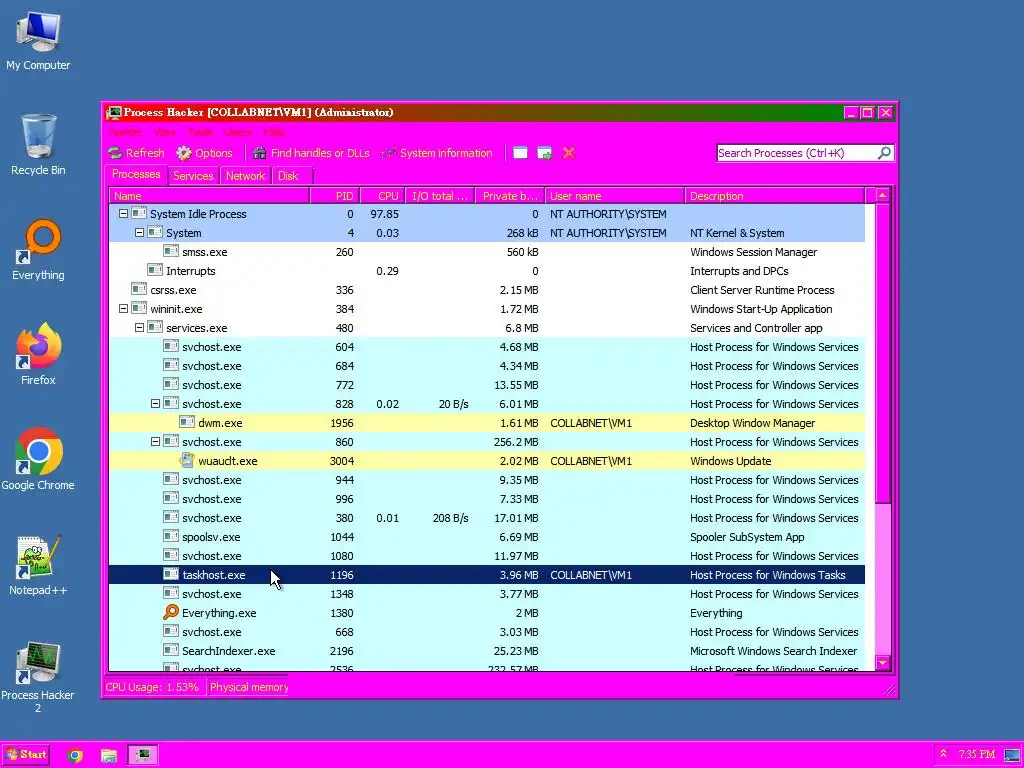Launch Firefox from desktop
The width and height of the screenshot is (1024, 768).
point(38,355)
